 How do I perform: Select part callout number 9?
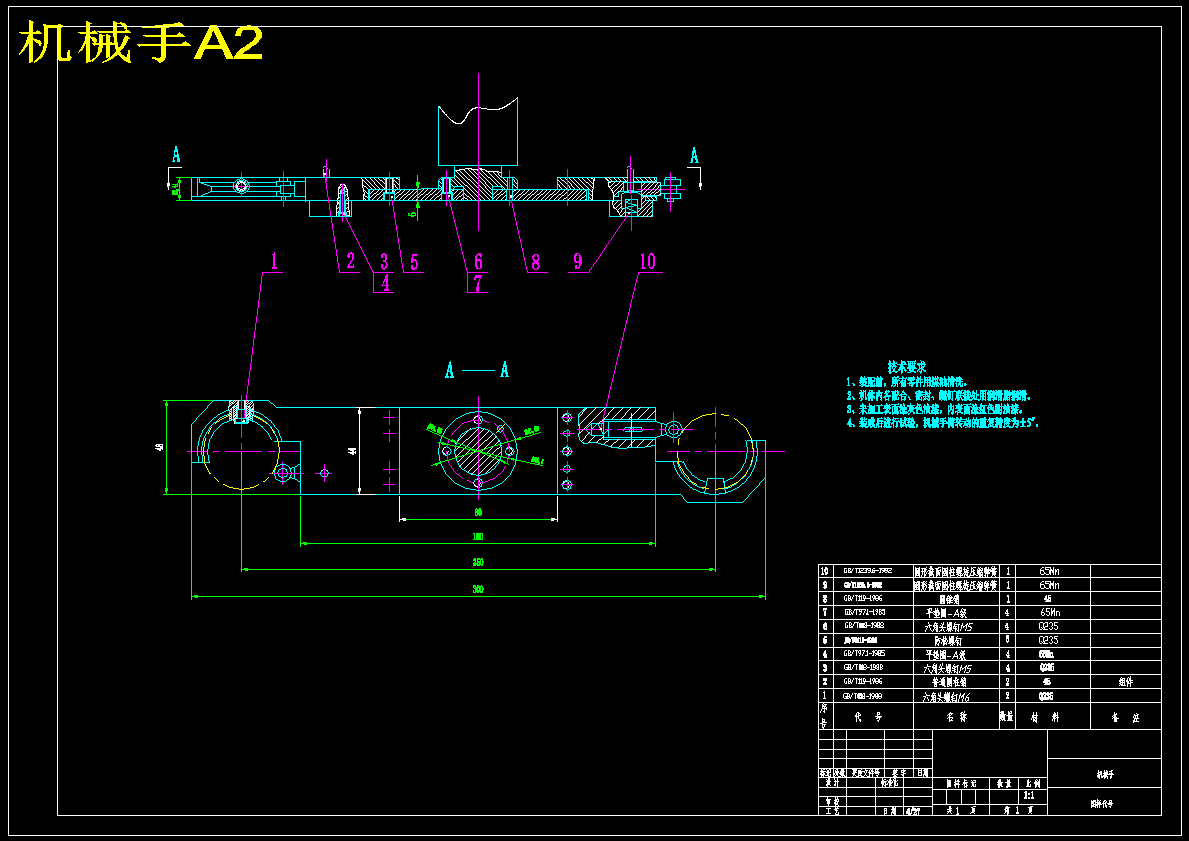(578, 262)
